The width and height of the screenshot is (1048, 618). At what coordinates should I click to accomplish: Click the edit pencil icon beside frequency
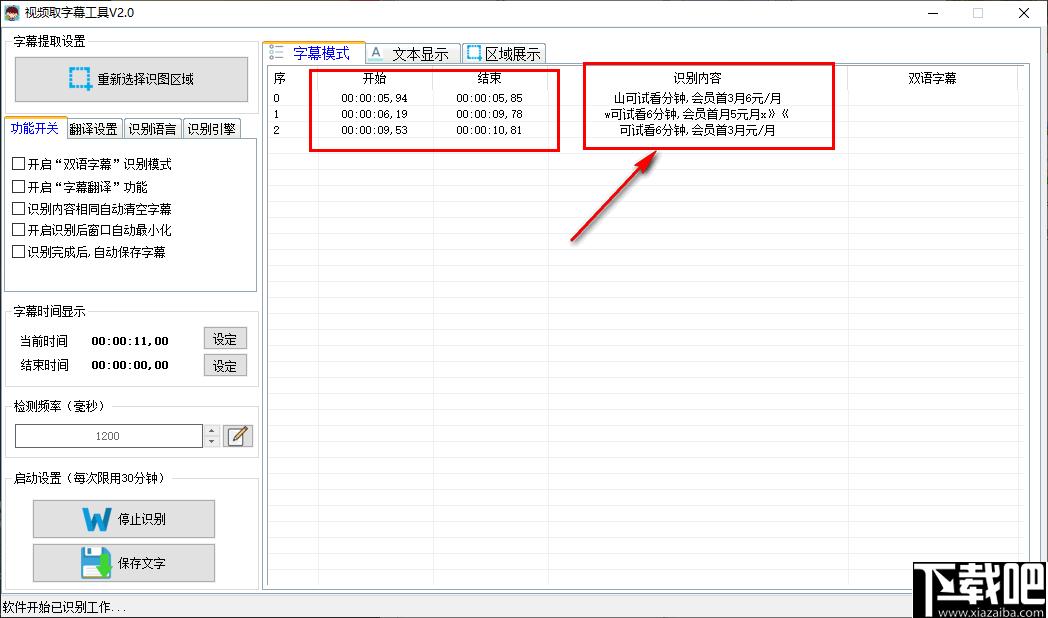[x=238, y=436]
